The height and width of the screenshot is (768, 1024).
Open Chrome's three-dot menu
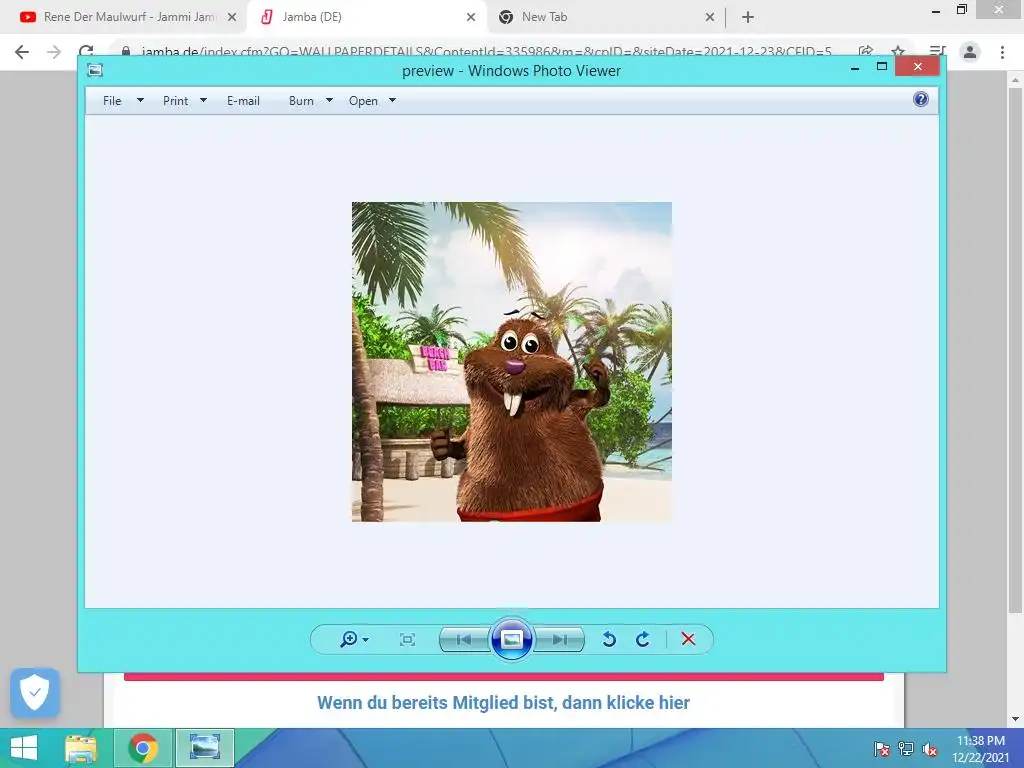point(1002,52)
